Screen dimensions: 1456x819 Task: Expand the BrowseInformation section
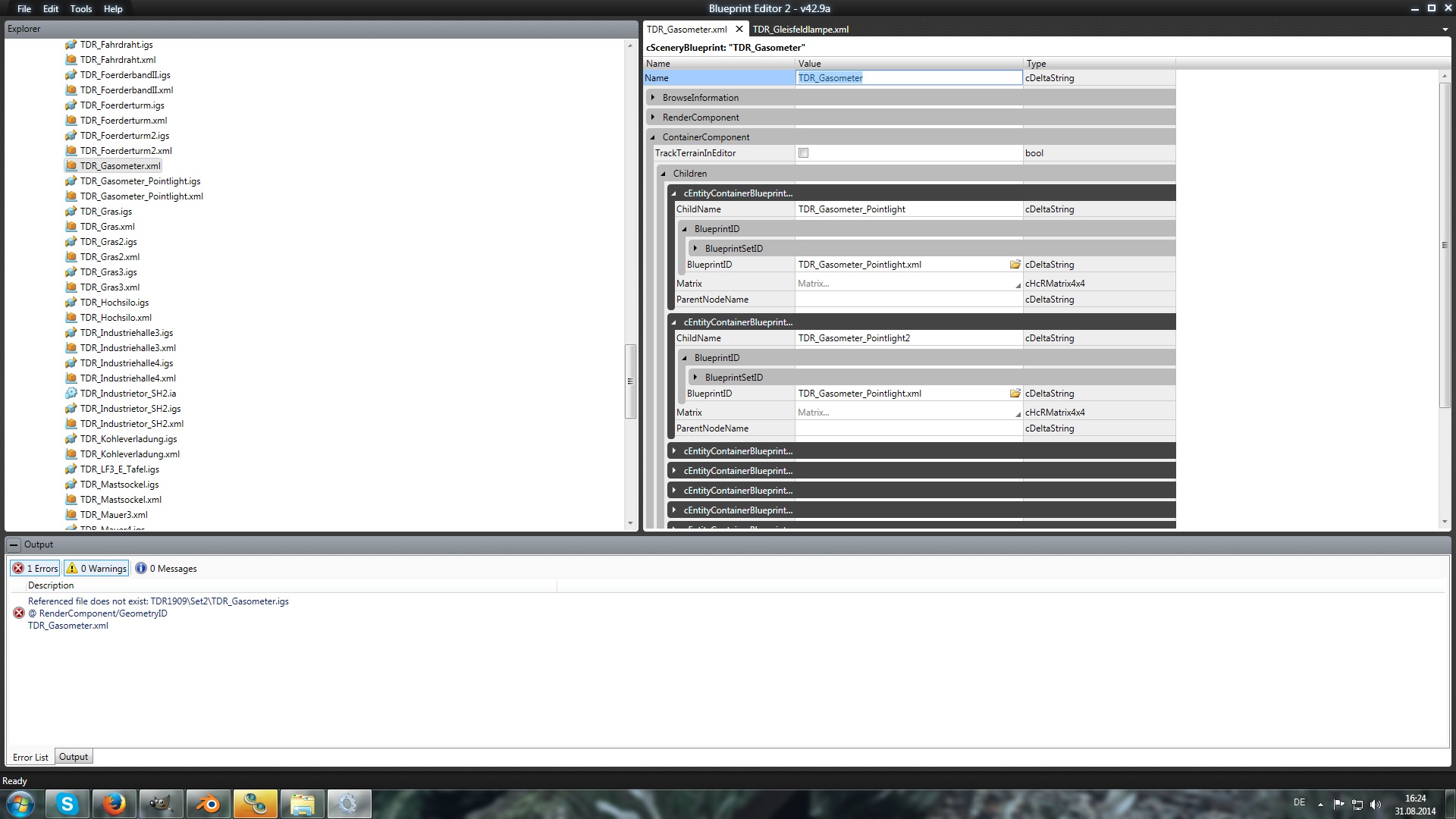pos(653,98)
